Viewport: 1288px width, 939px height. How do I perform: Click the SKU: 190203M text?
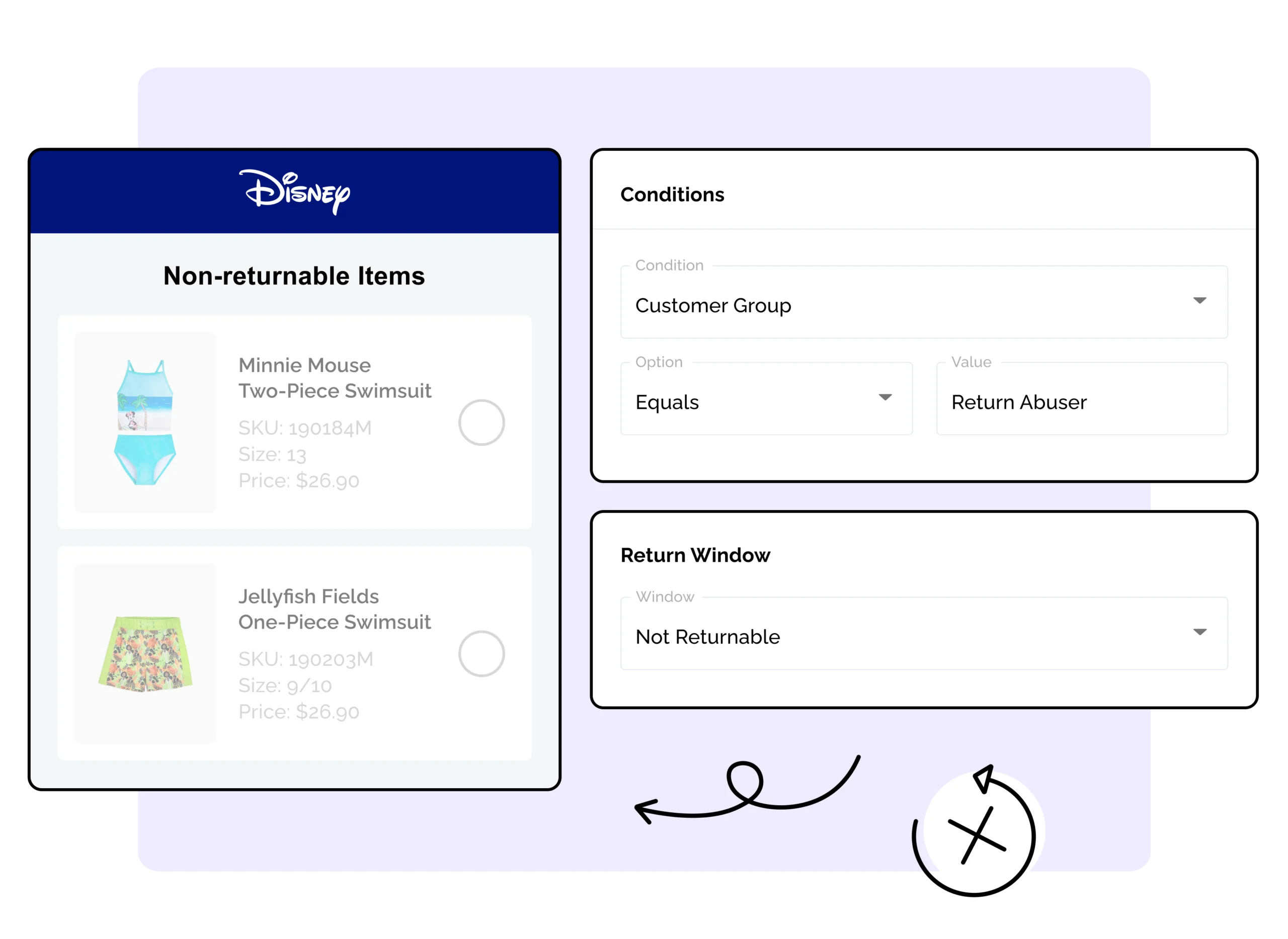point(306,659)
